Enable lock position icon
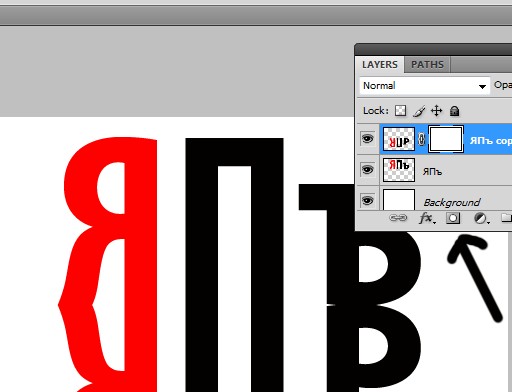 point(437,111)
